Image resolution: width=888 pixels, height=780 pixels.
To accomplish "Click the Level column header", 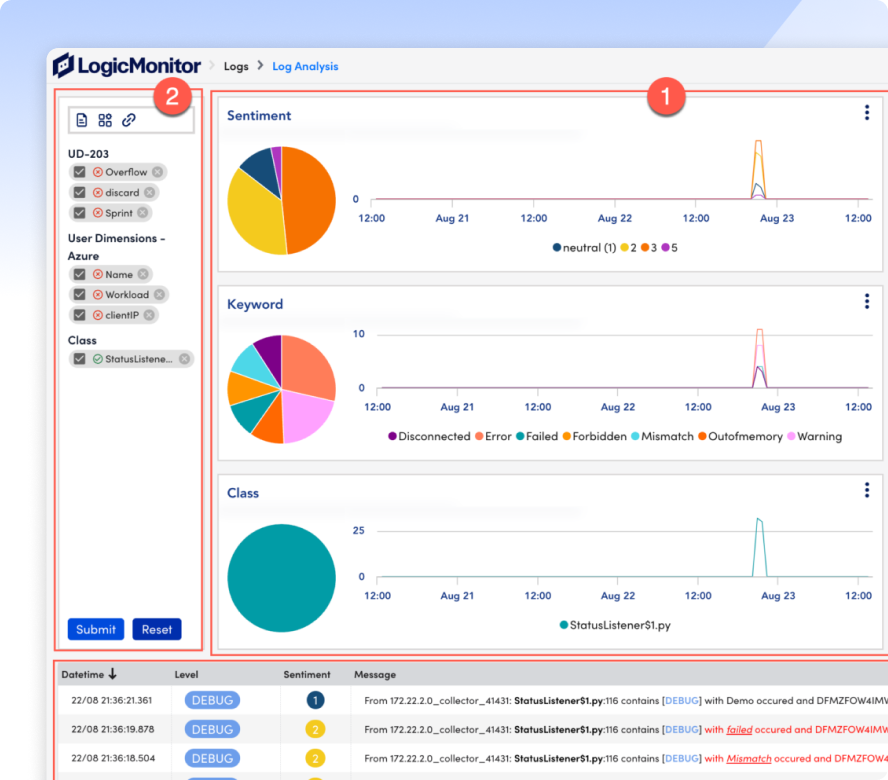I will [x=186, y=674].
